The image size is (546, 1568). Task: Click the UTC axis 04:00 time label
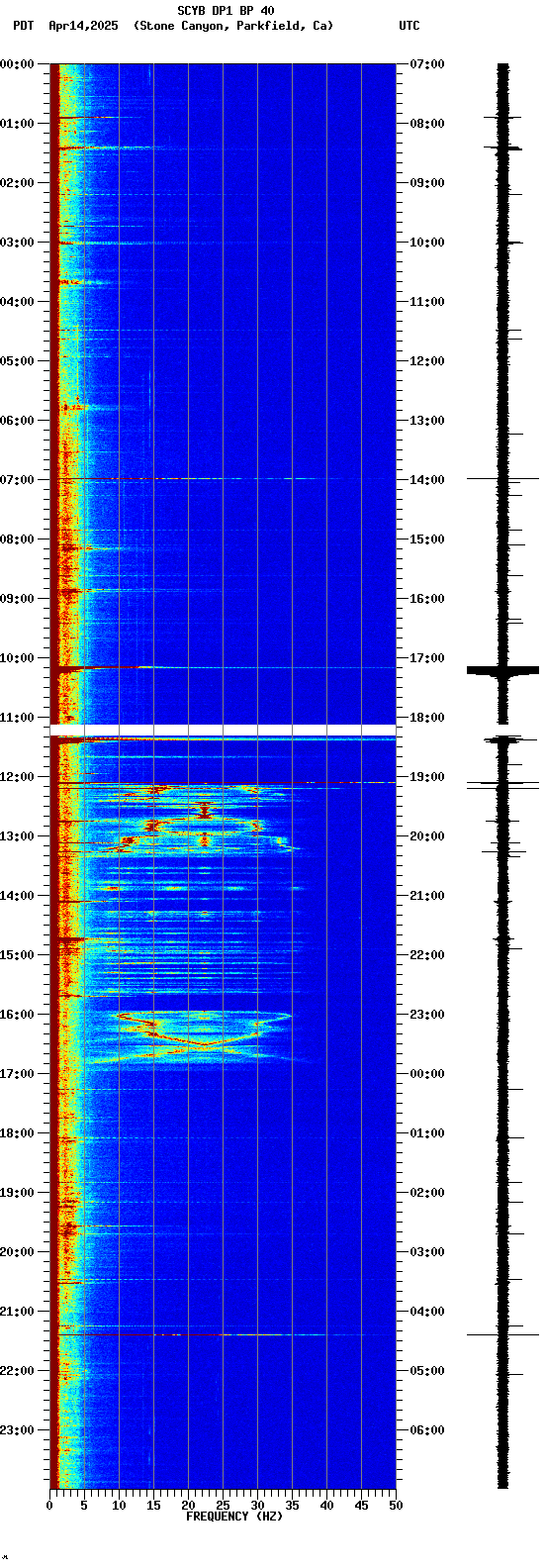point(426,1312)
